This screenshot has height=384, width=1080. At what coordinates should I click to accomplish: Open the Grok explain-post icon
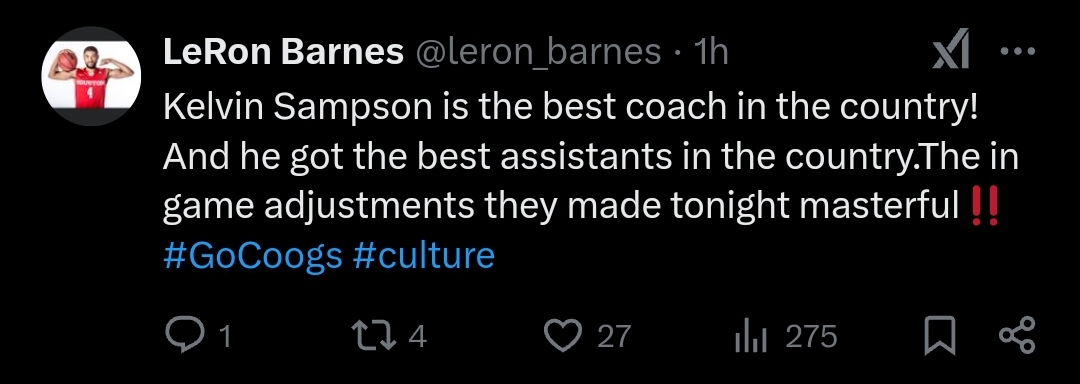(x=952, y=50)
